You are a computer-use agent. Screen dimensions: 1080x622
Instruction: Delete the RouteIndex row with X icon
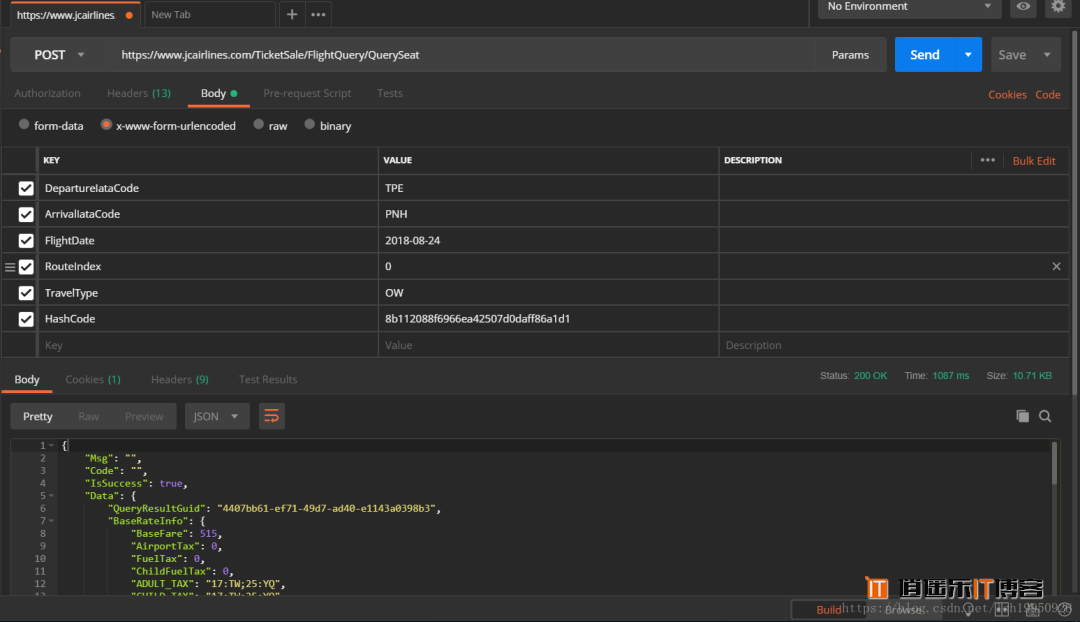pyautogui.click(x=1057, y=267)
